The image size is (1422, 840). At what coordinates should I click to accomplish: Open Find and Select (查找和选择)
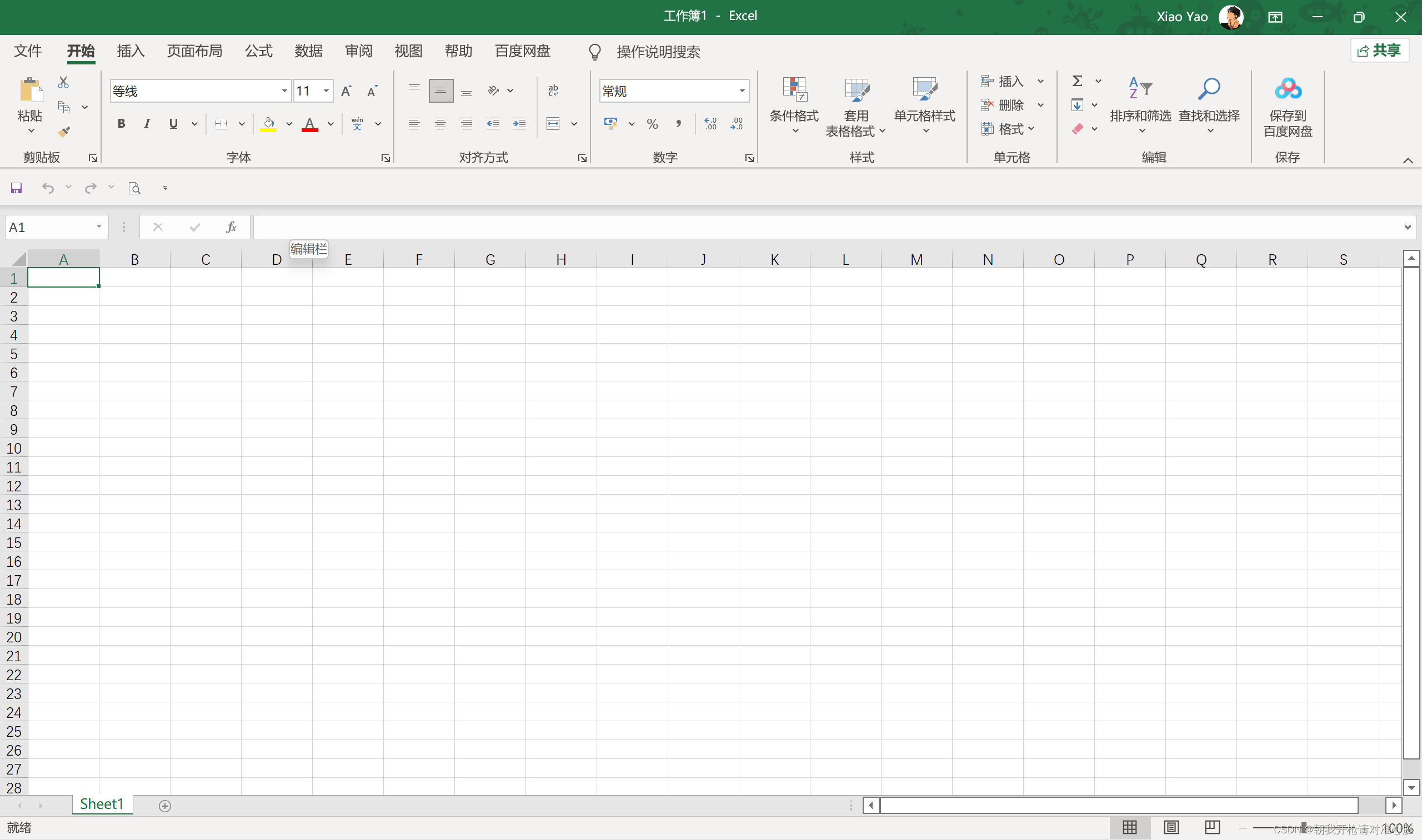coord(1210,106)
